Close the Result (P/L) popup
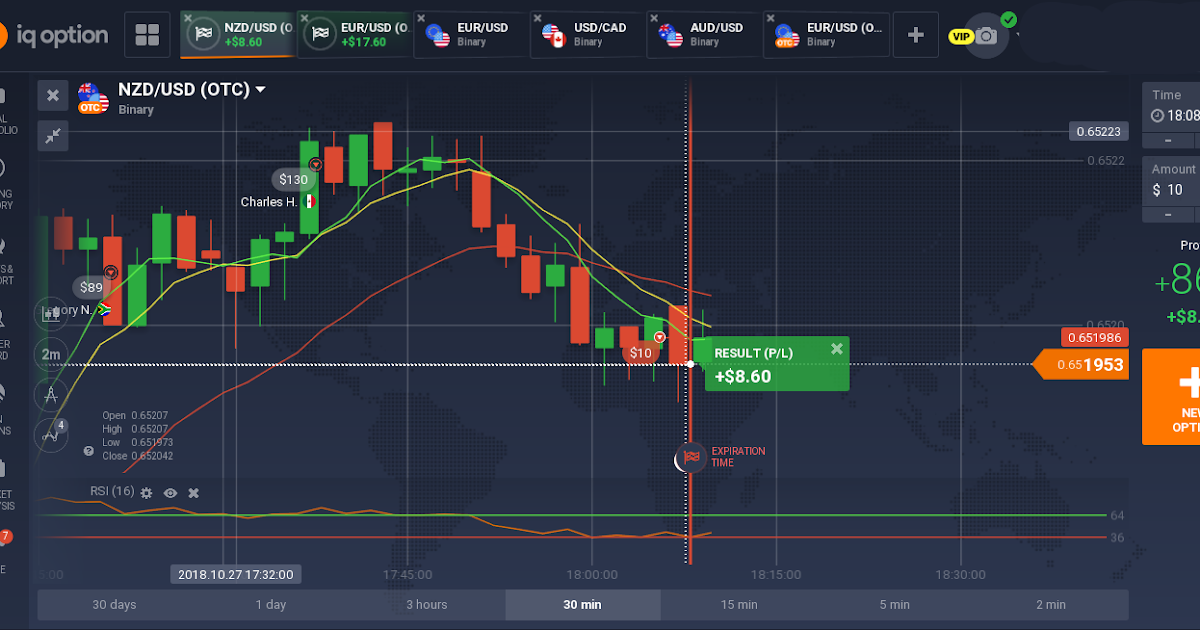The width and height of the screenshot is (1200, 630). [836, 349]
